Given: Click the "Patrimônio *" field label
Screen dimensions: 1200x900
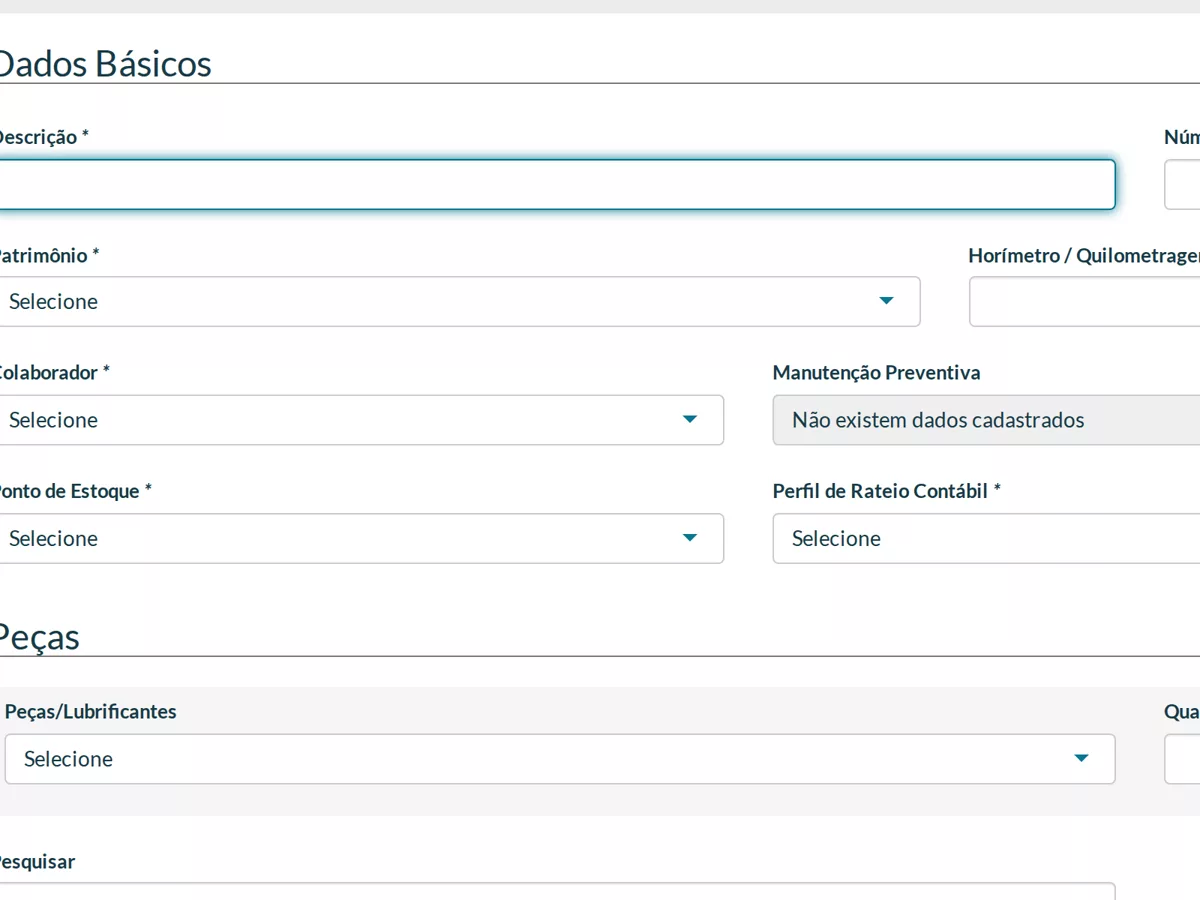Looking at the screenshot, I should click(48, 255).
